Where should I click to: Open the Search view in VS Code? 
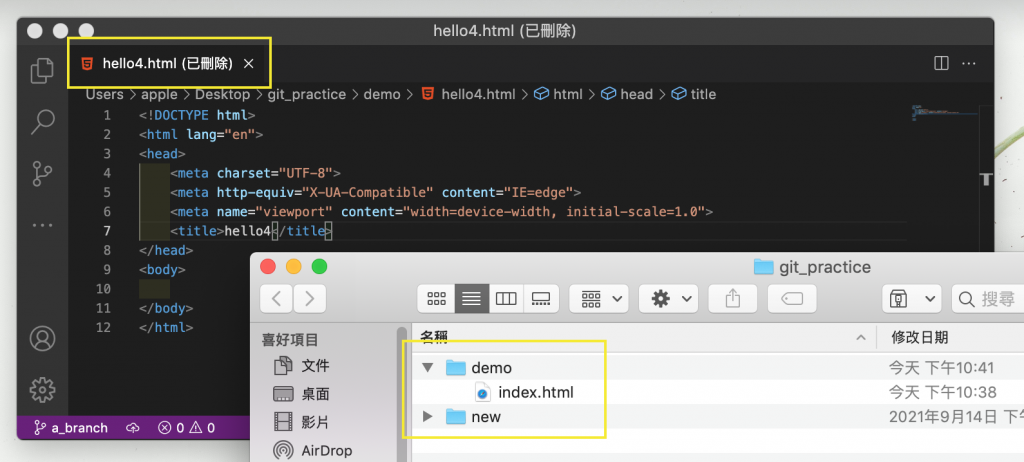tap(42, 122)
